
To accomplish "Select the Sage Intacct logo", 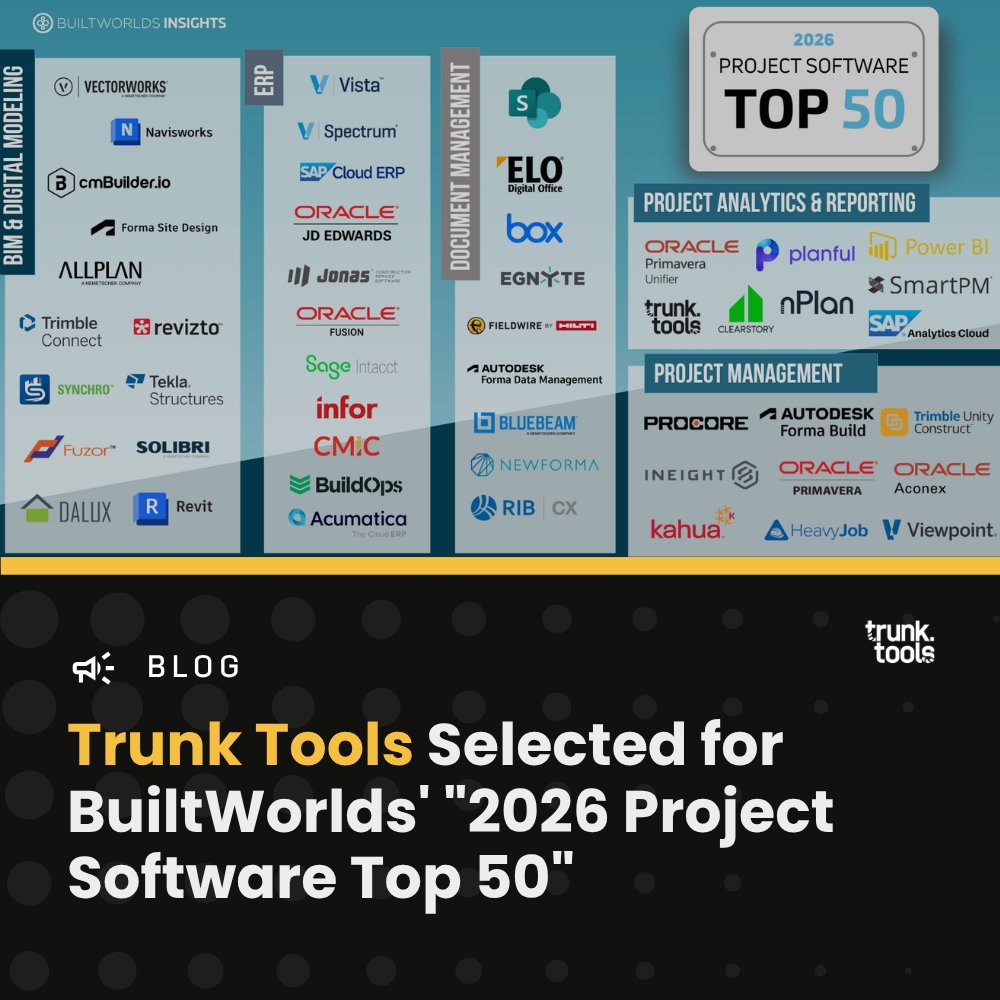I will pyautogui.click(x=351, y=367).
